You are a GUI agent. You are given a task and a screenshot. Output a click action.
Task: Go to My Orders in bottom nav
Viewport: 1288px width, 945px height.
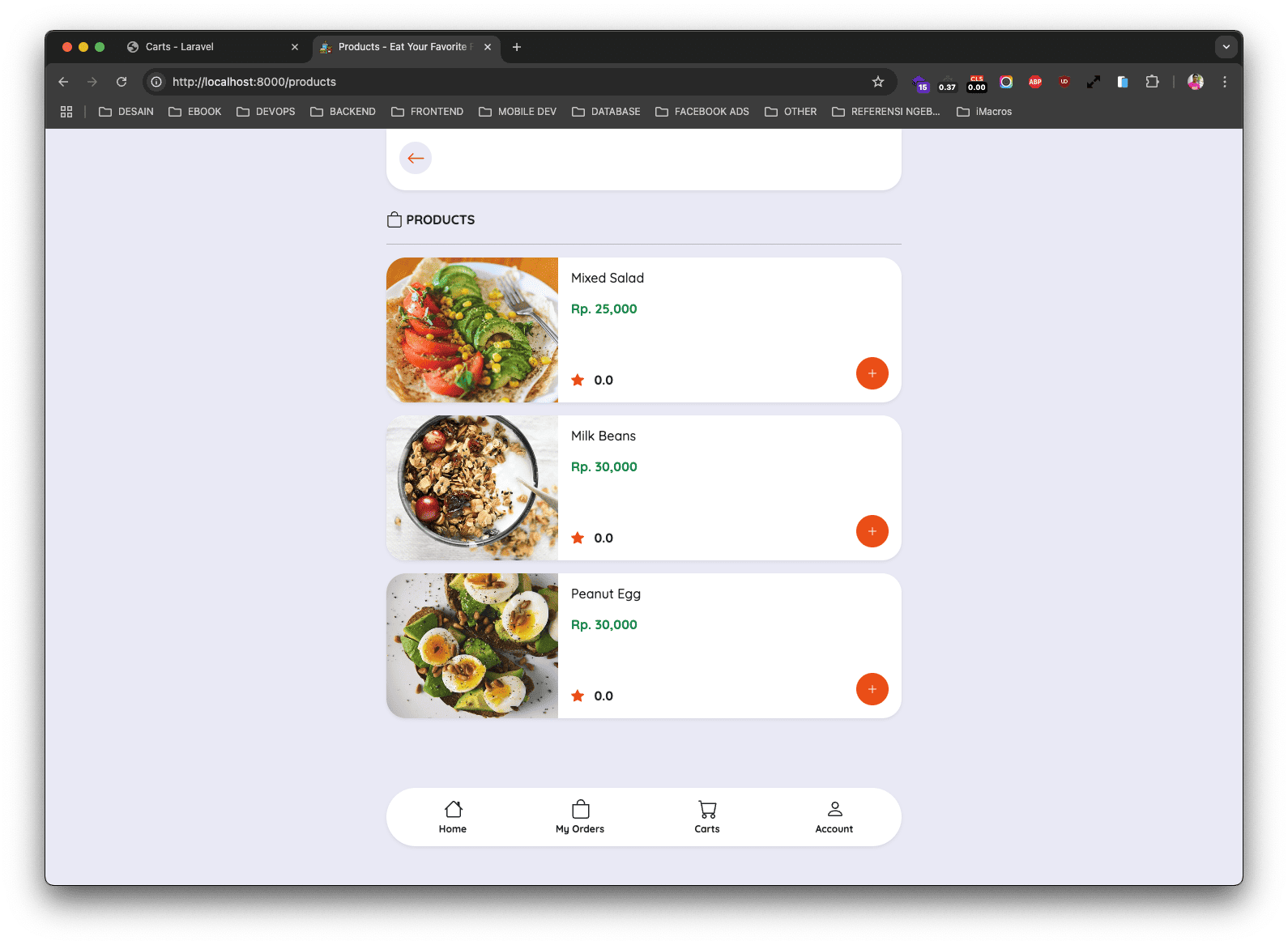[x=580, y=816]
